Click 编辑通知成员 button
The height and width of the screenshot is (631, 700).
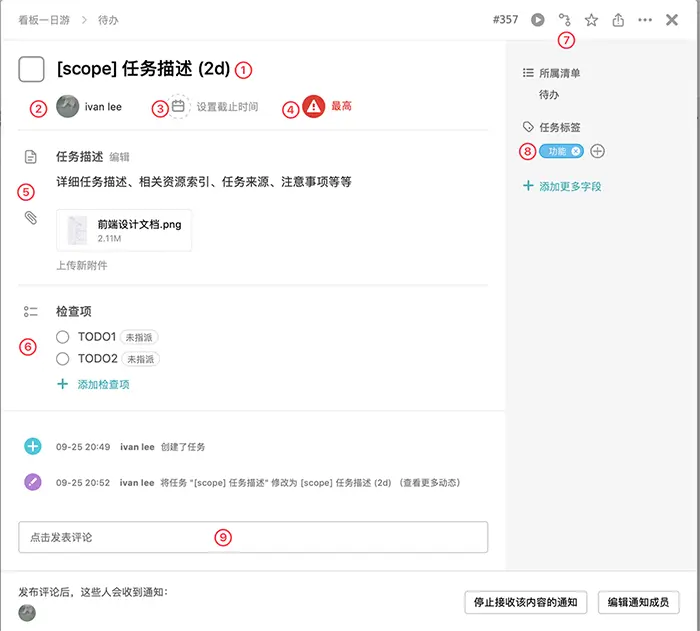tap(638, 602)
